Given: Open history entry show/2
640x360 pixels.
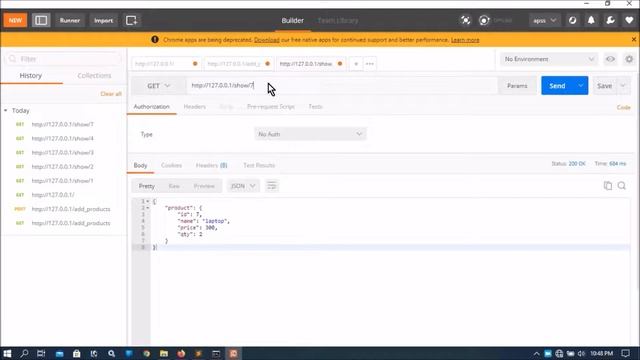Looking at the screenshot, I should click(x=63, y=167).
